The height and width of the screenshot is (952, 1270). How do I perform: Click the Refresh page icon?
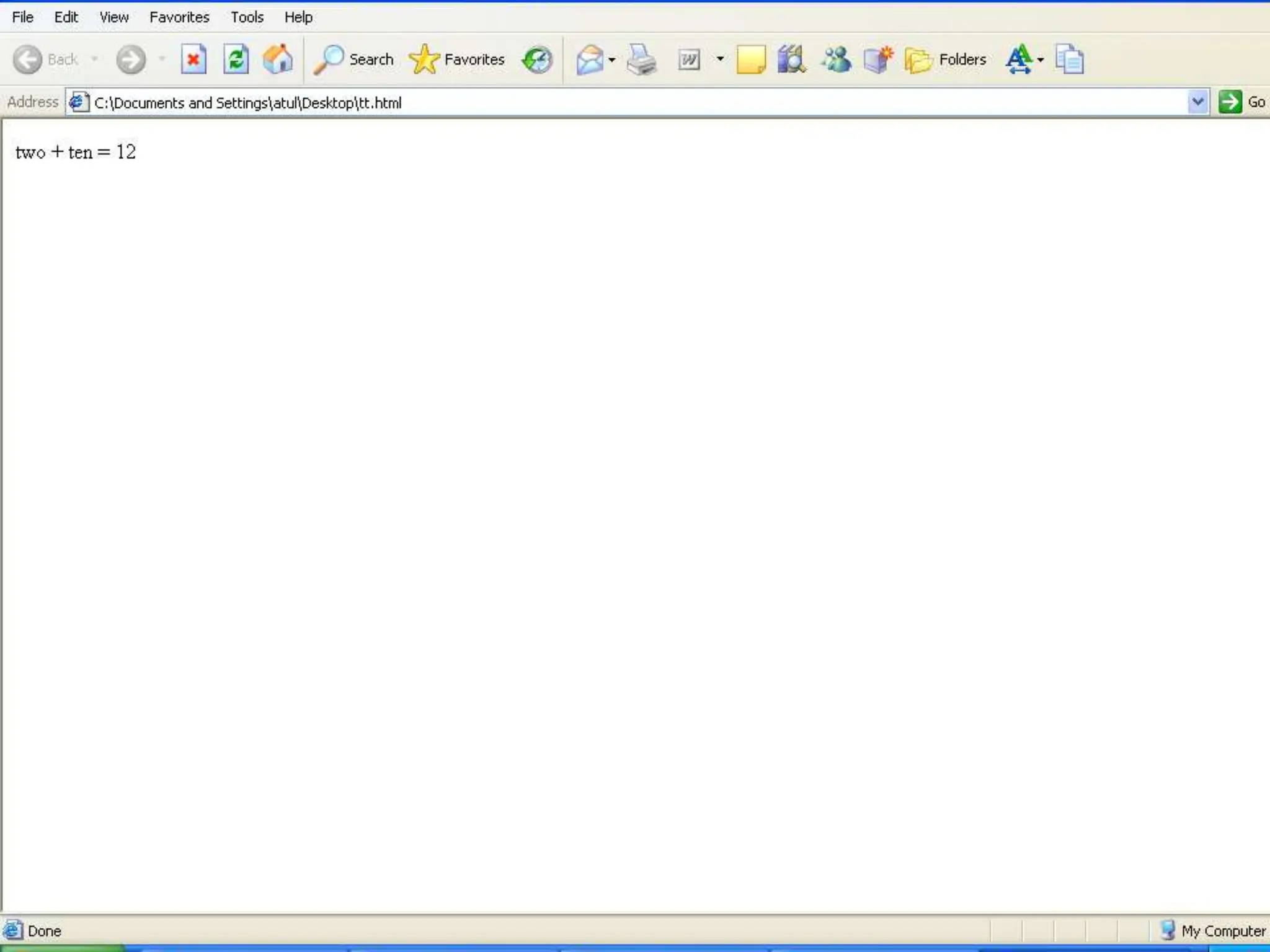pyautogui.click(x=236, y=60)
